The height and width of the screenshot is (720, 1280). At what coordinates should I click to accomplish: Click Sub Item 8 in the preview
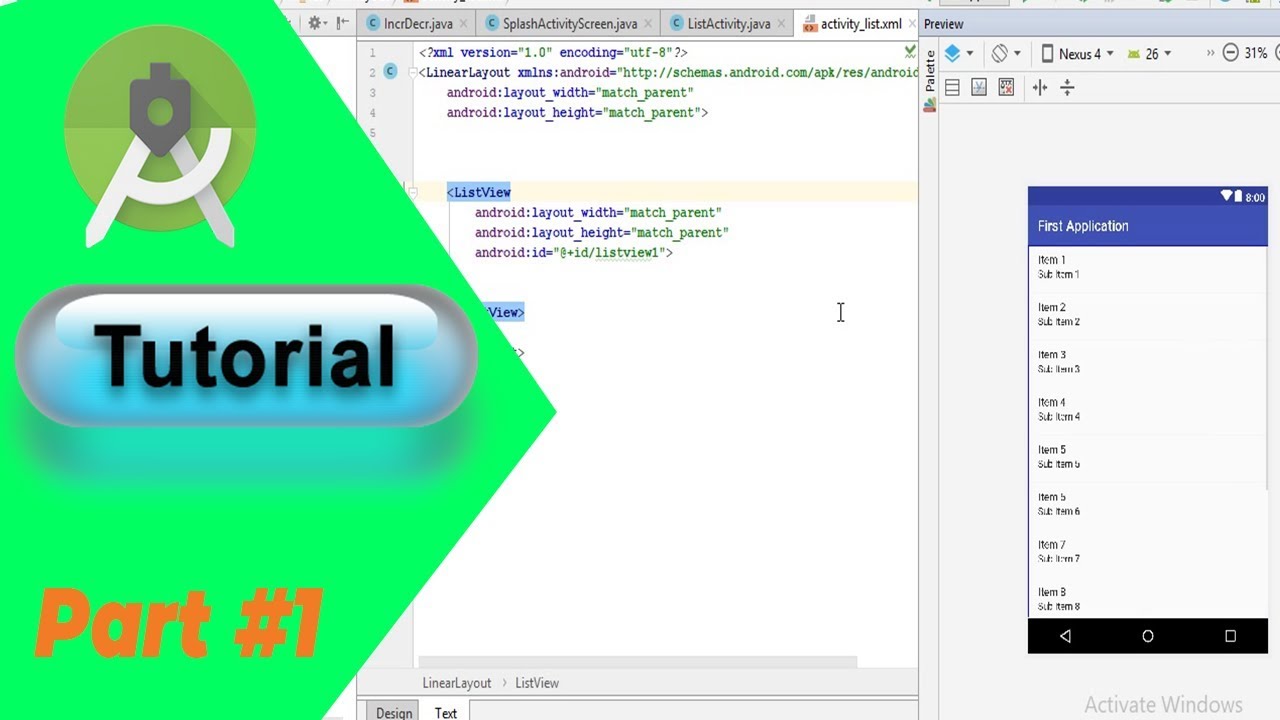(1059, 607)
